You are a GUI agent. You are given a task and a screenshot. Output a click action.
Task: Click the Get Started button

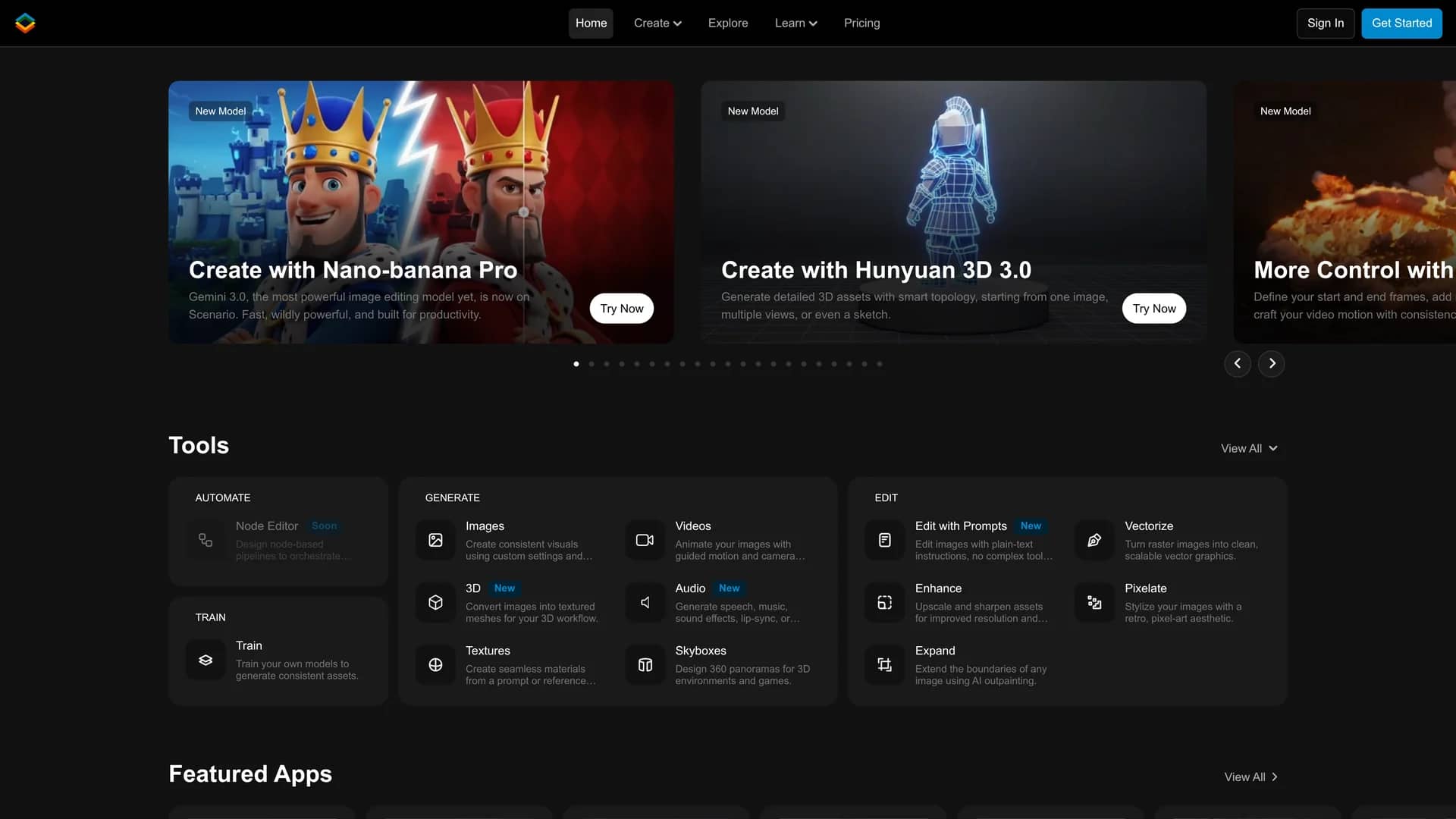(x=1401, y=23)
